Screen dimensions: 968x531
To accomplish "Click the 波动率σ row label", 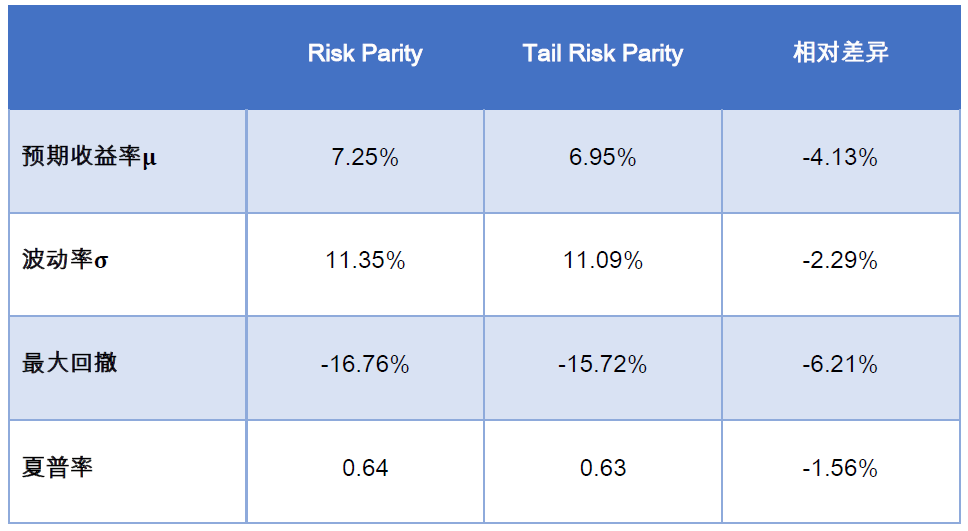I will pyautogui.click(x=66, y=261).
